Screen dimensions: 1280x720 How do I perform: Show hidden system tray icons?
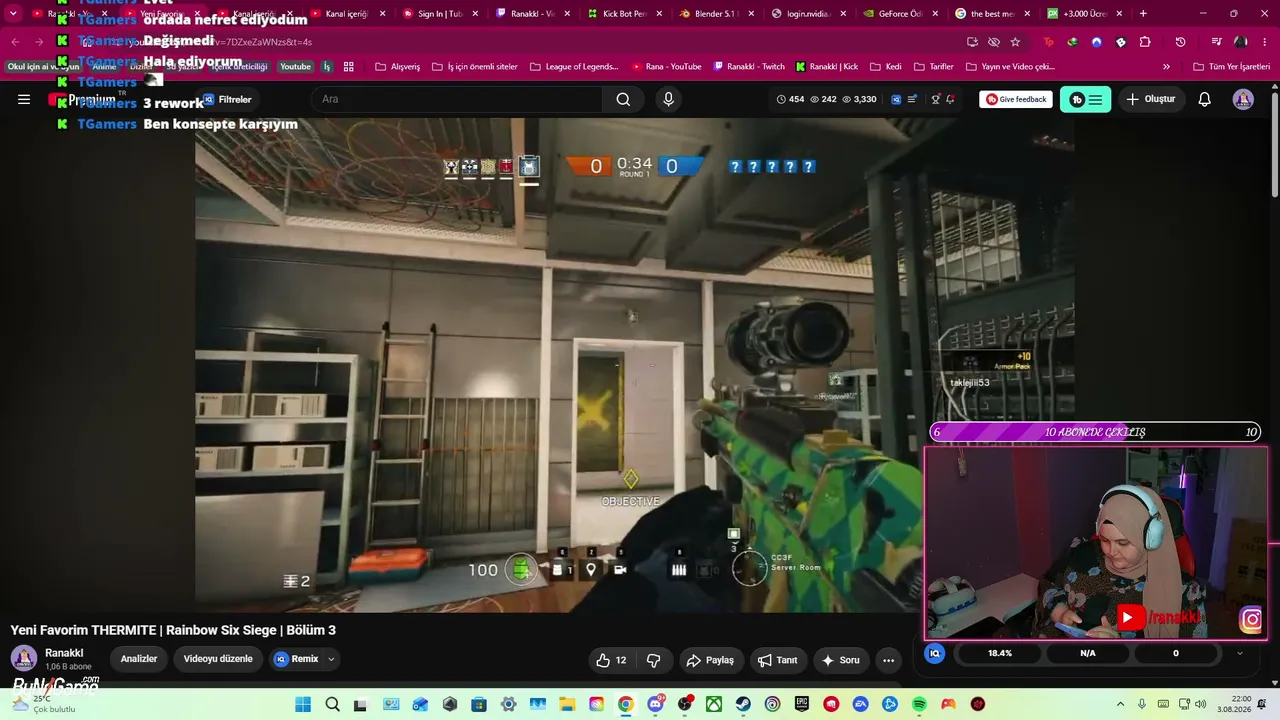click(x=1120, y=704)
